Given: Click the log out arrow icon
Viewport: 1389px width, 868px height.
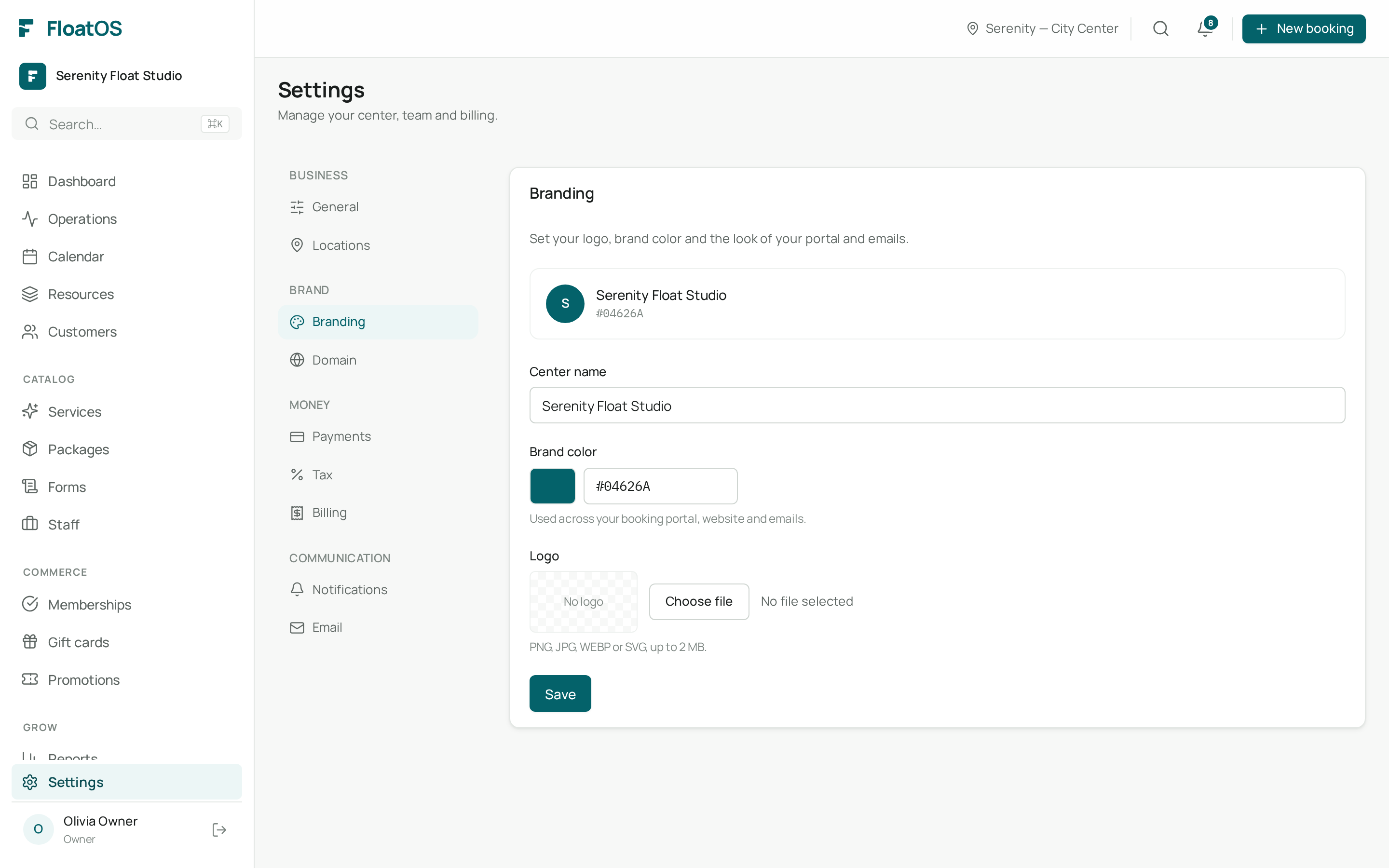Looking at the screenshot, I should point(219,829).
